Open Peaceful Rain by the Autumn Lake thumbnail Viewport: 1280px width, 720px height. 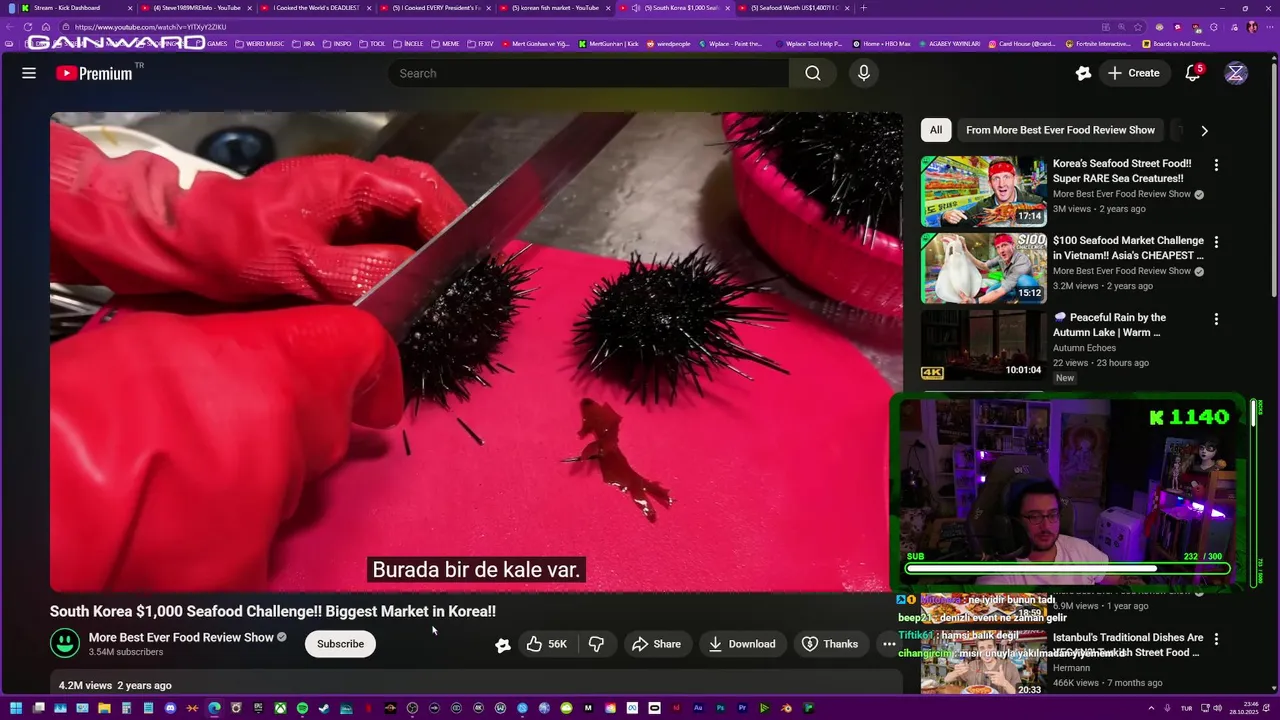984,345
